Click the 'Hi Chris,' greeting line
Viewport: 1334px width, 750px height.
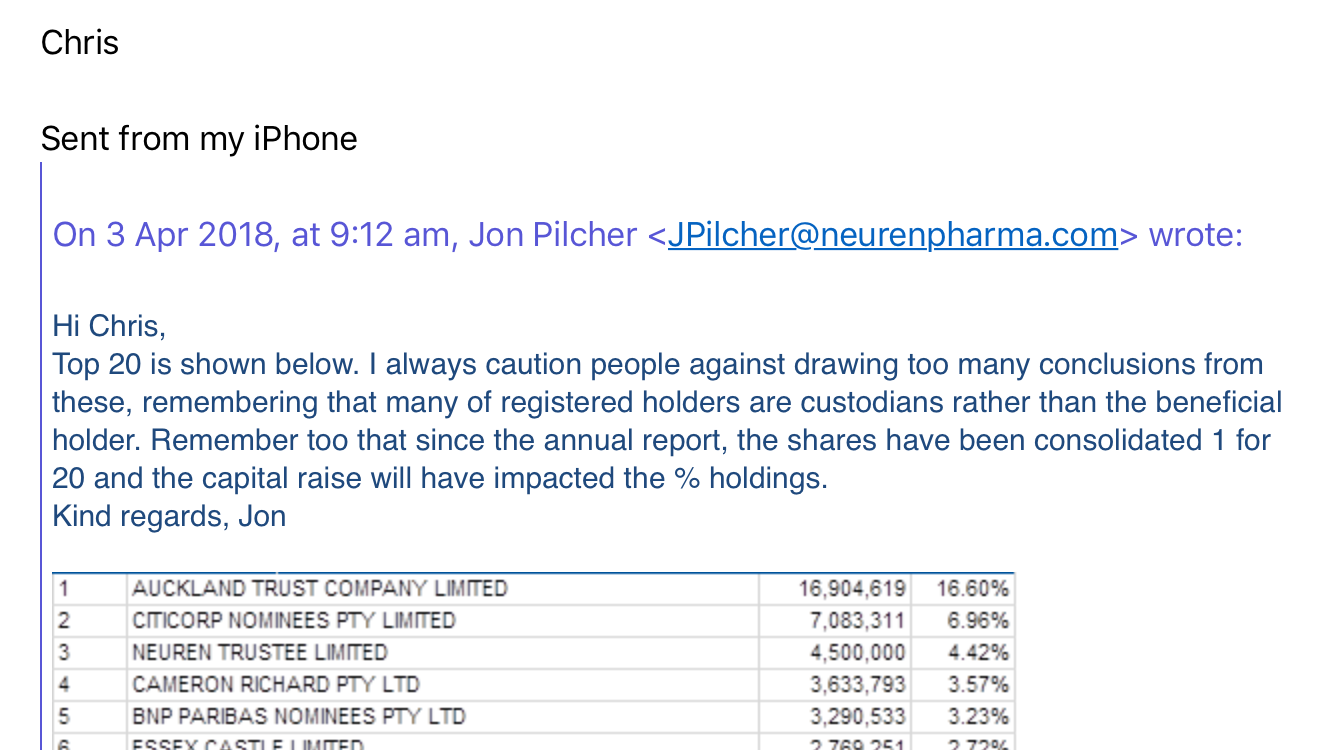click(x=109, y=326)
